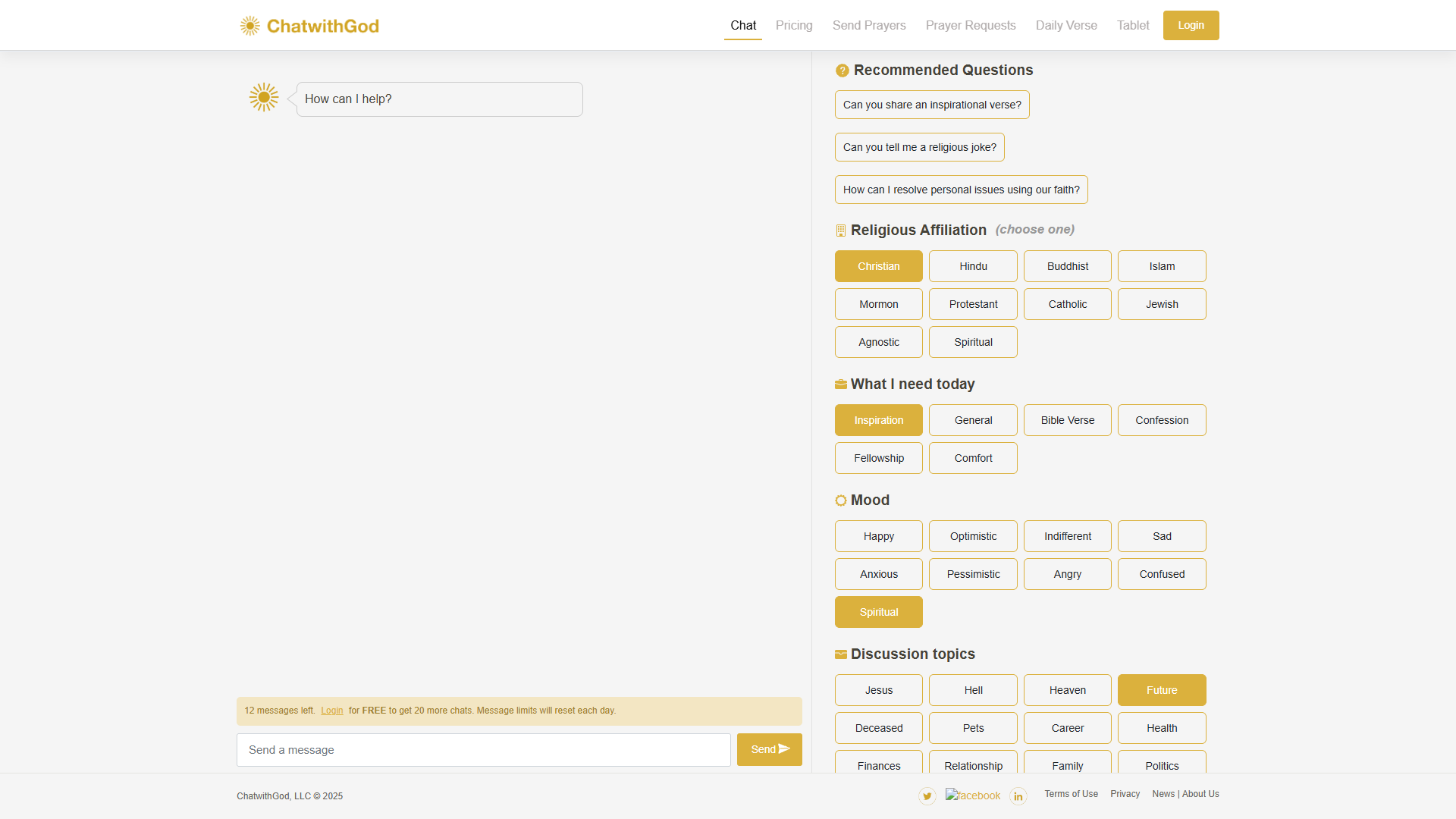Toggle the Spiritual mood option

click(x=879, y=612)
